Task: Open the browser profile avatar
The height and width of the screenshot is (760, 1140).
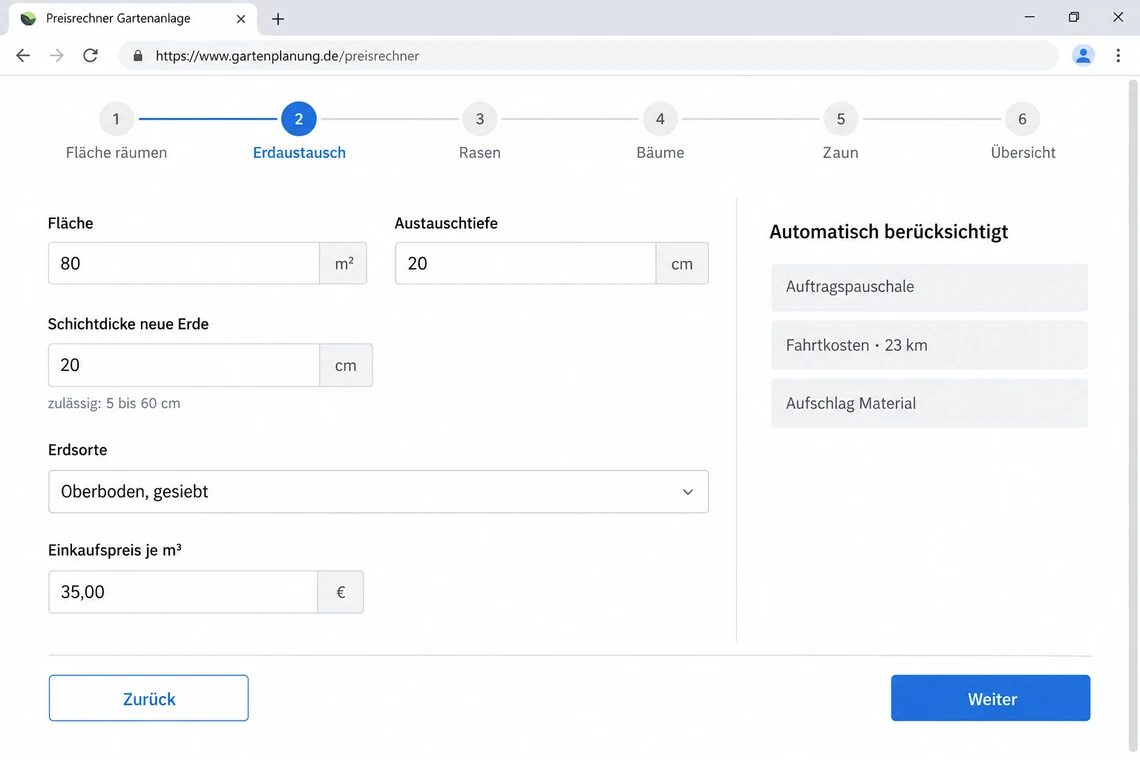Action: point(1083,55)
